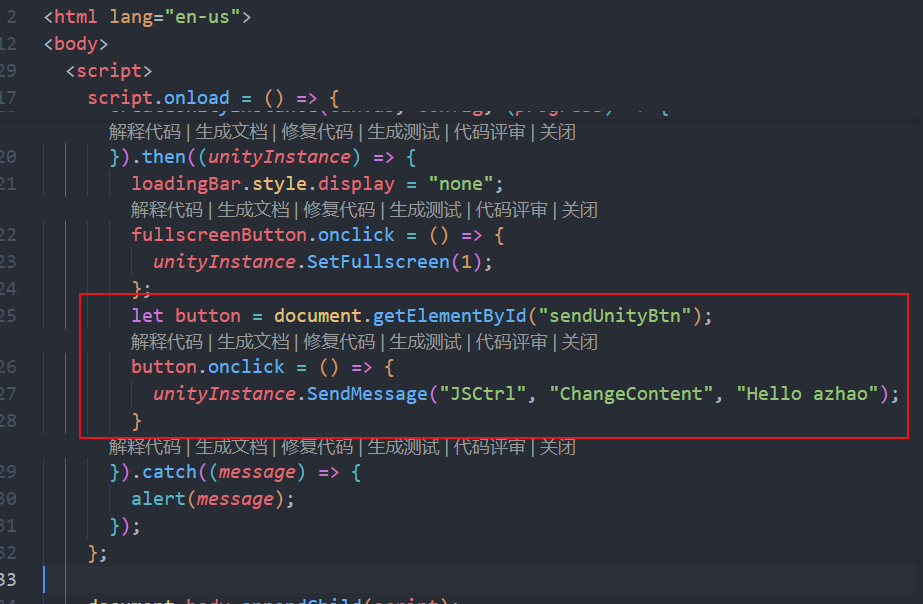Choose 生成测试 above the .catch(message) line
The image size is (923, 604).
[403, 447]
